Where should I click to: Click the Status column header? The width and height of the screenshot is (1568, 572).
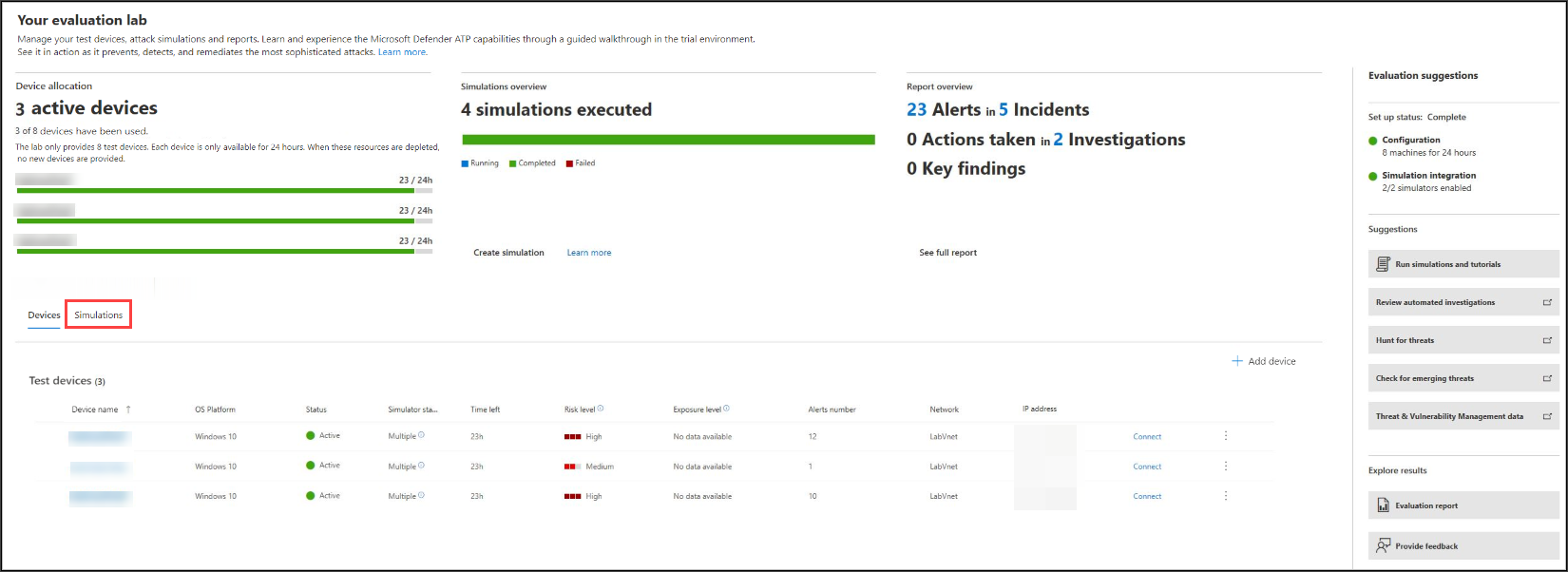[316, 410]
